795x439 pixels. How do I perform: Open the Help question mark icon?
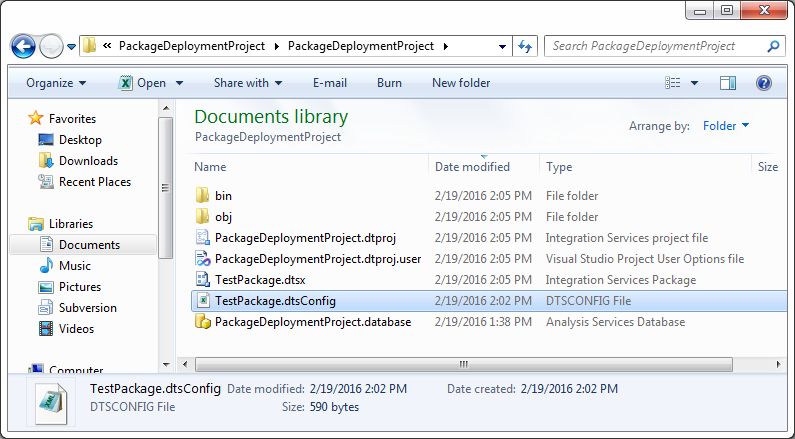(x=764, y=83)
